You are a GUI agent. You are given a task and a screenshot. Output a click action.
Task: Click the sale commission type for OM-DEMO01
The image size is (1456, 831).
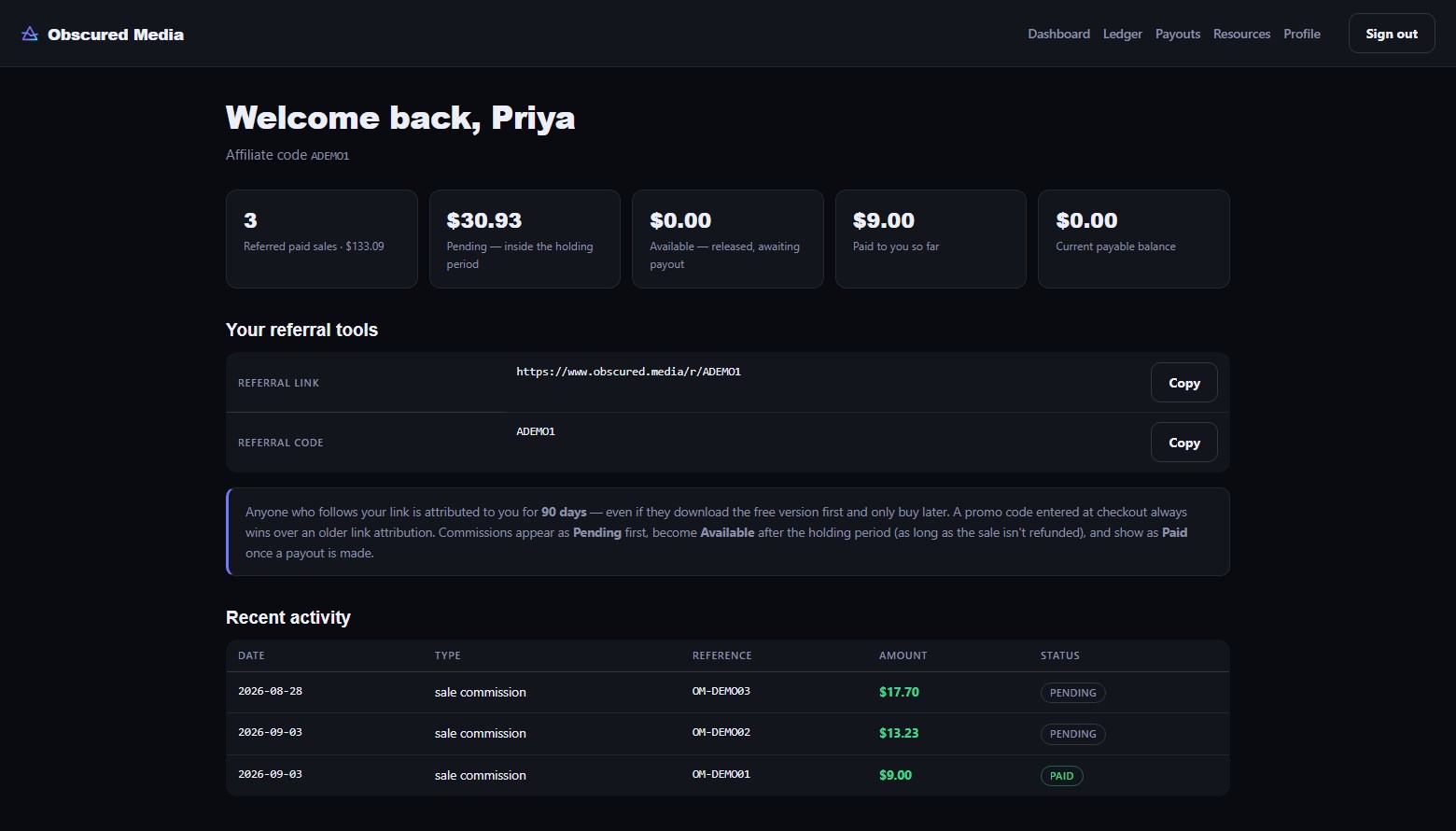480,775
